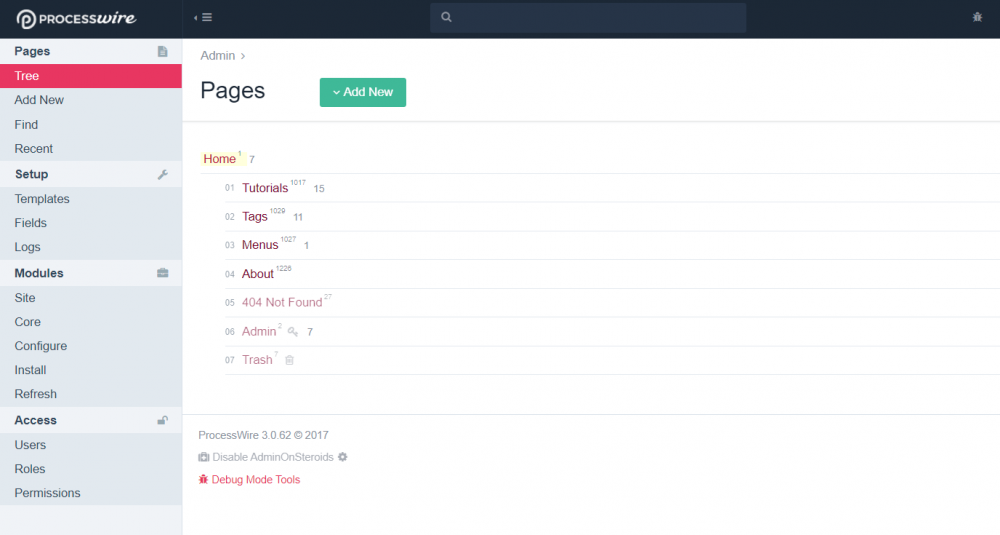Click the trash can icon beside Trash
The image size is (1000, 535).
[289, 360]
